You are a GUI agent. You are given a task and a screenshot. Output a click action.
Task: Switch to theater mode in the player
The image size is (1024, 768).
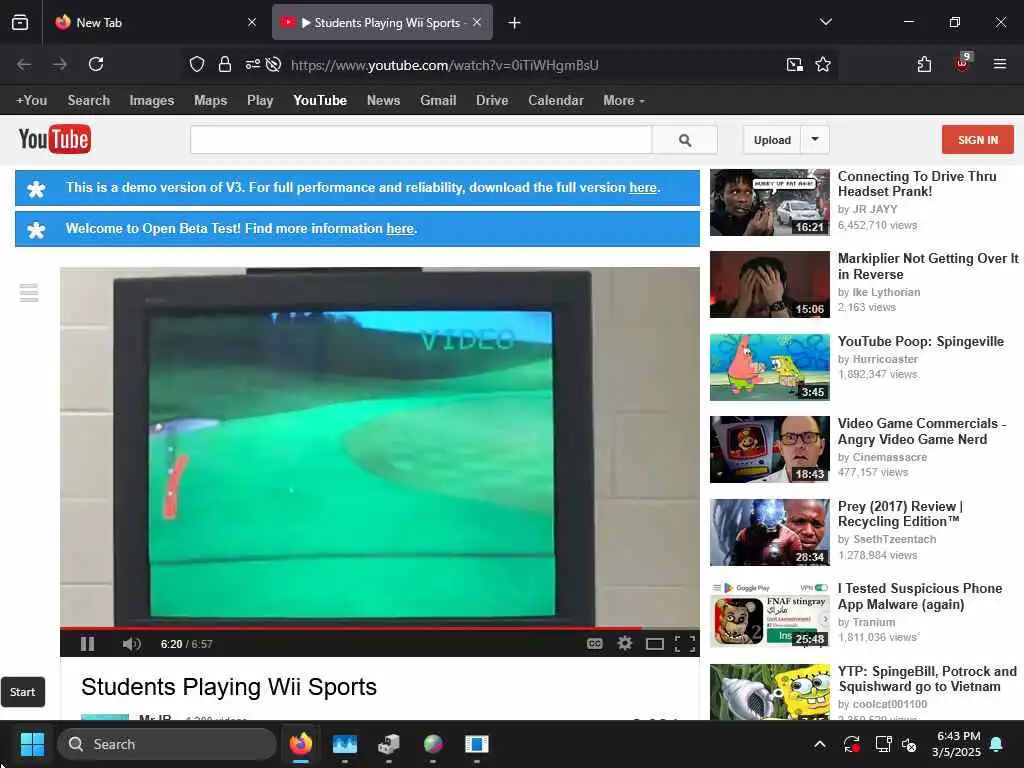[655, 644]
